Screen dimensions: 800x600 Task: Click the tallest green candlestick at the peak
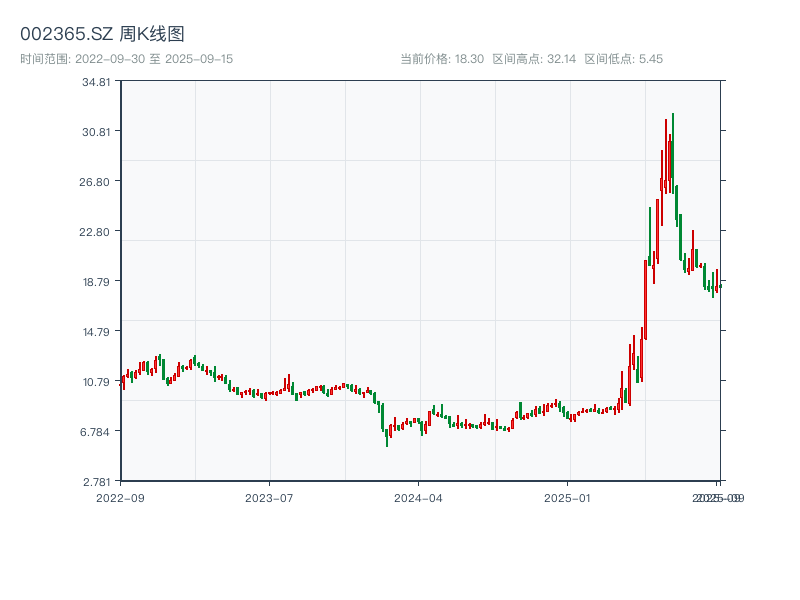[x=673, y=153]
